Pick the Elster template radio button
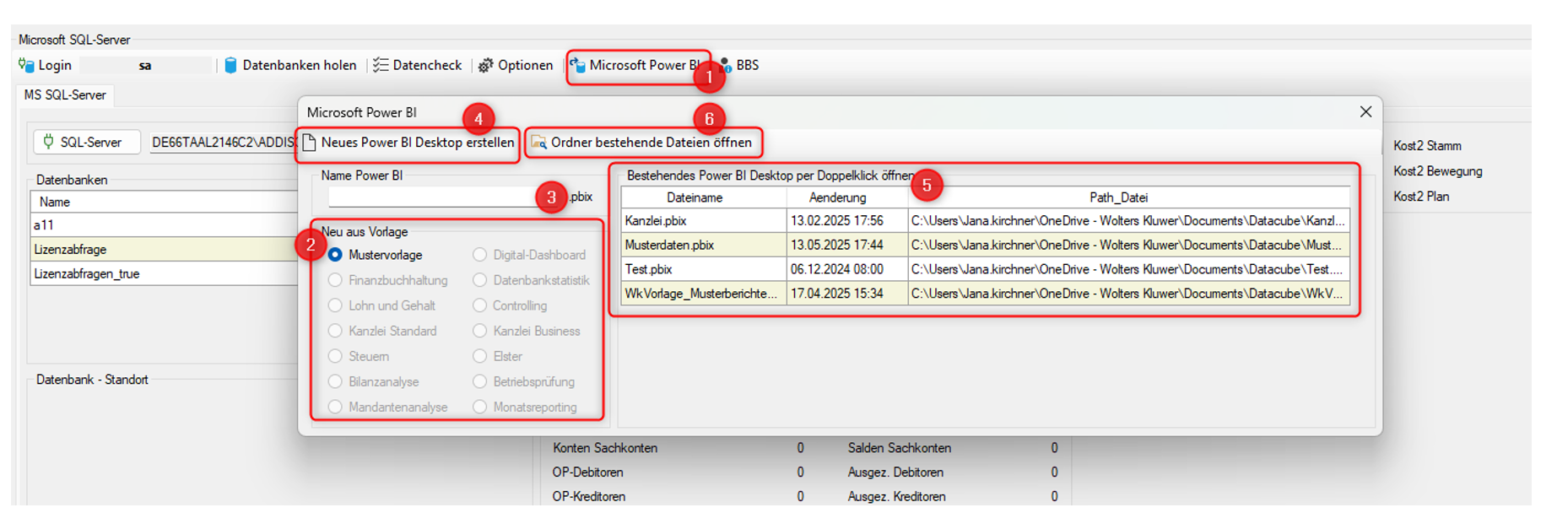This screenshot has width=1568, height=529. coord(479,356)
